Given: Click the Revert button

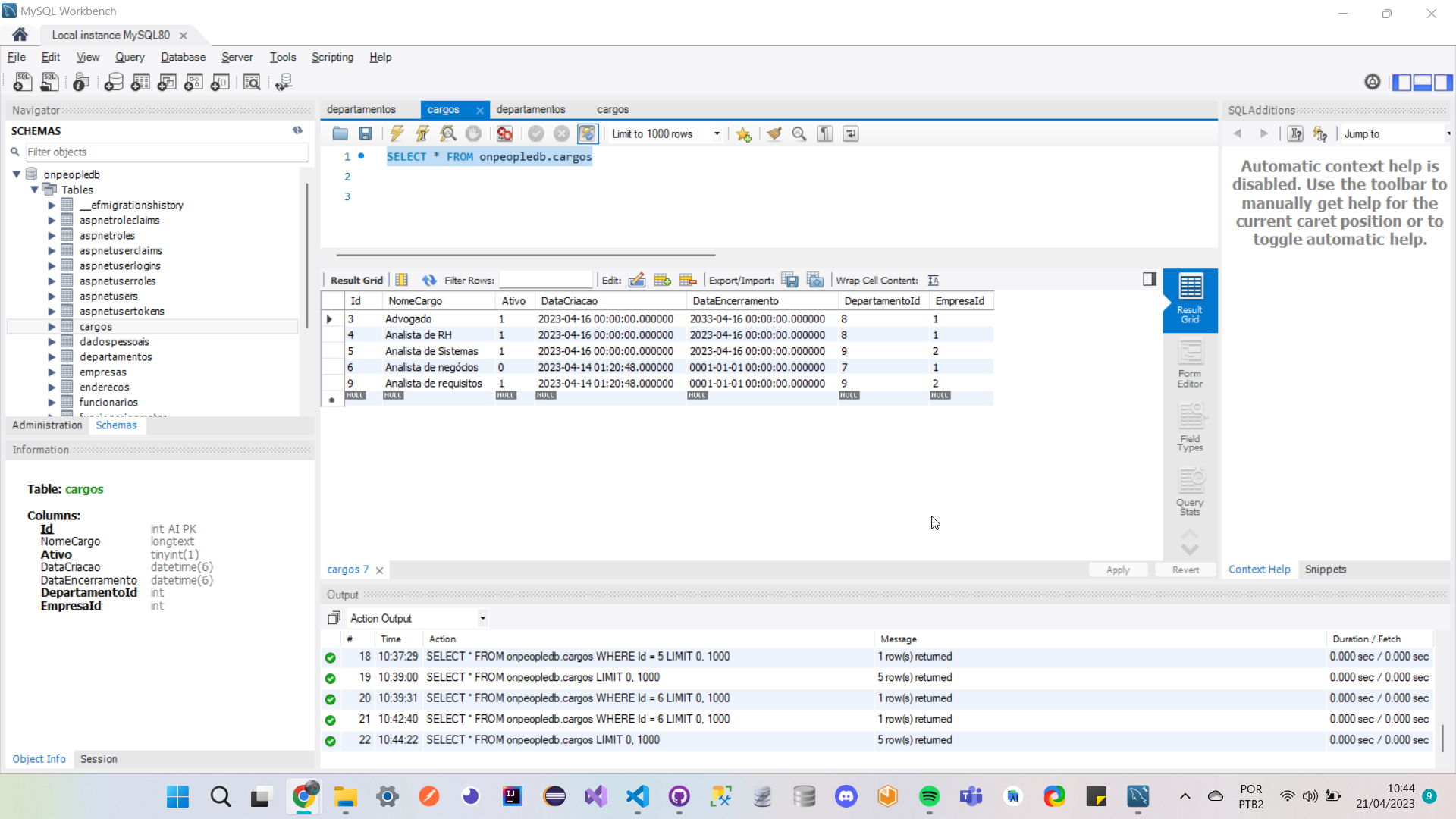Looking at the screenshot, I should tap(1185, 570).
